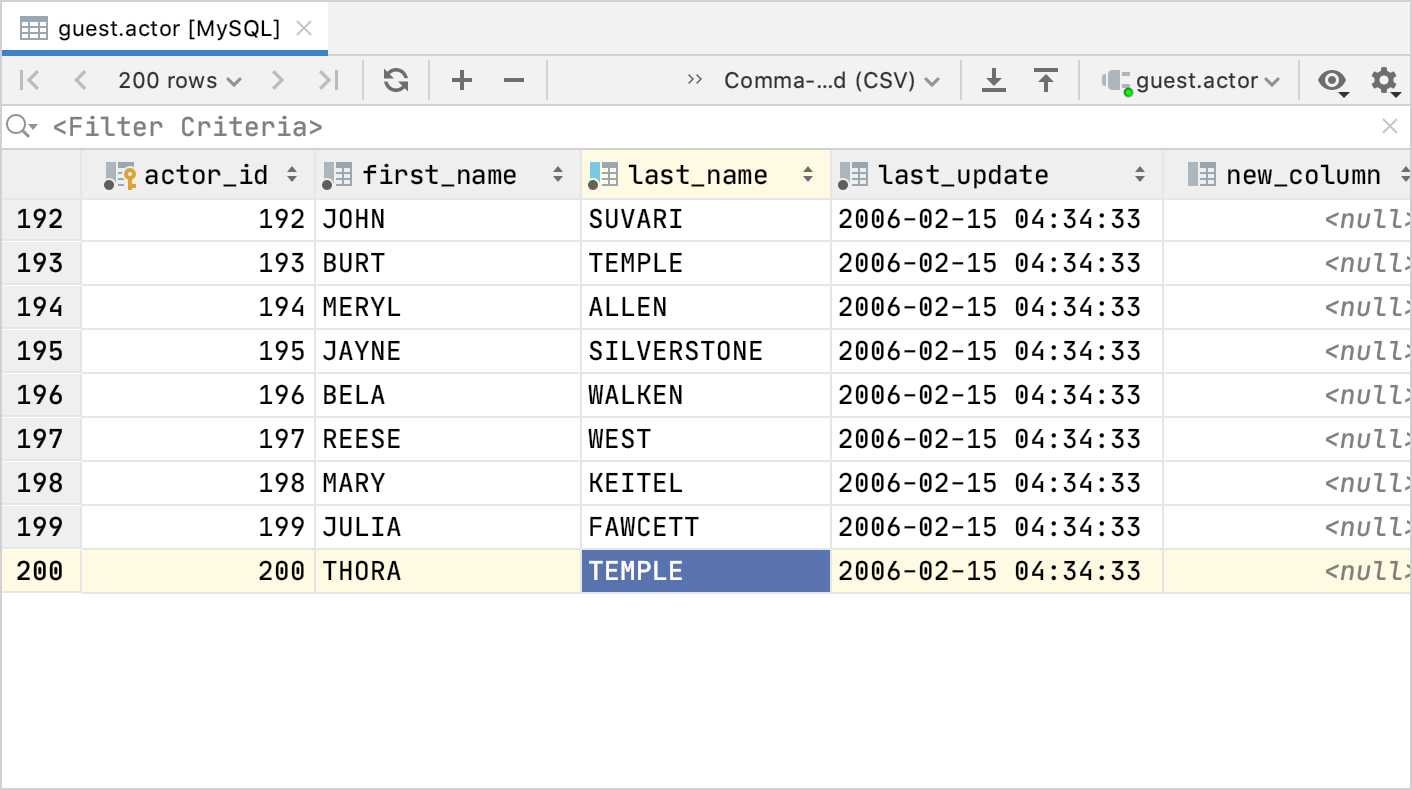This screenshot has width=1412, height=790.
Task: Select the cell containing SILVERSTONE
Action: coord(705,351)
